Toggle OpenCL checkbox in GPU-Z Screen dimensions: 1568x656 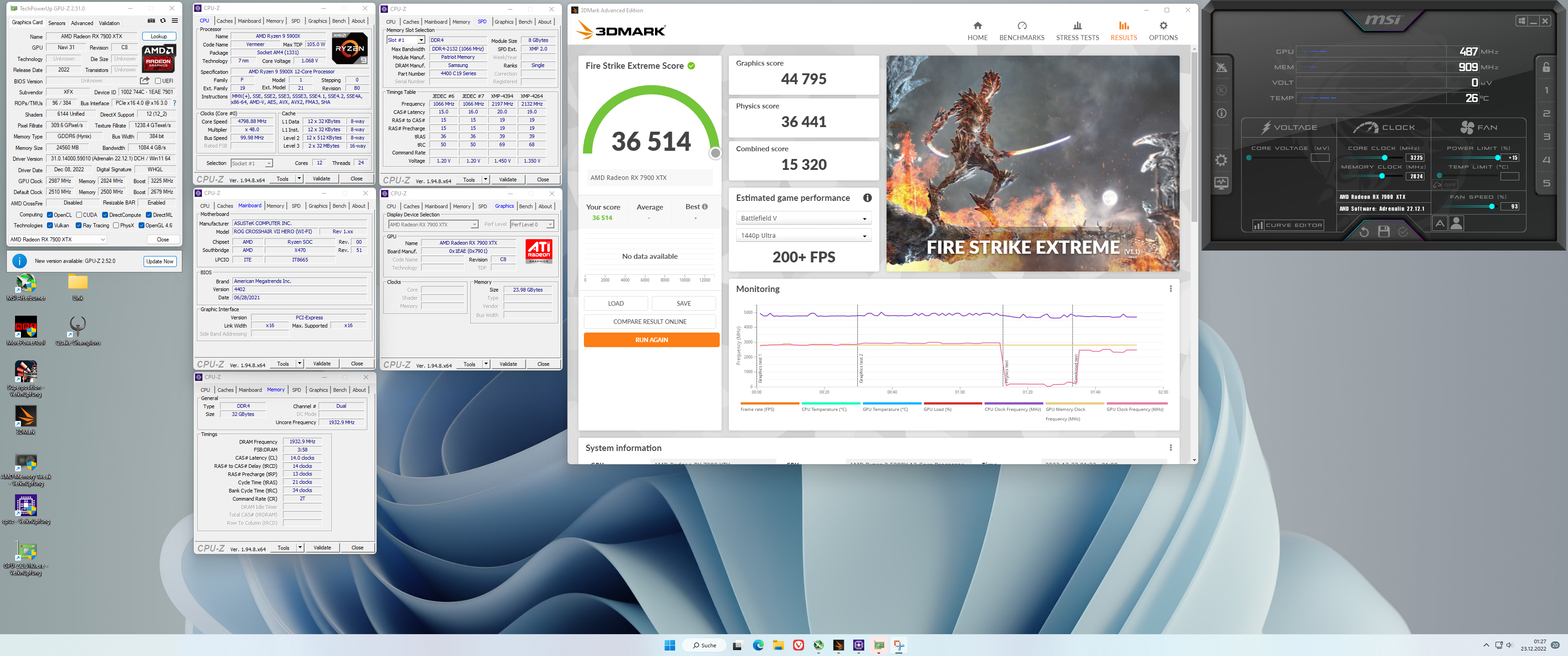pos(50,215)
